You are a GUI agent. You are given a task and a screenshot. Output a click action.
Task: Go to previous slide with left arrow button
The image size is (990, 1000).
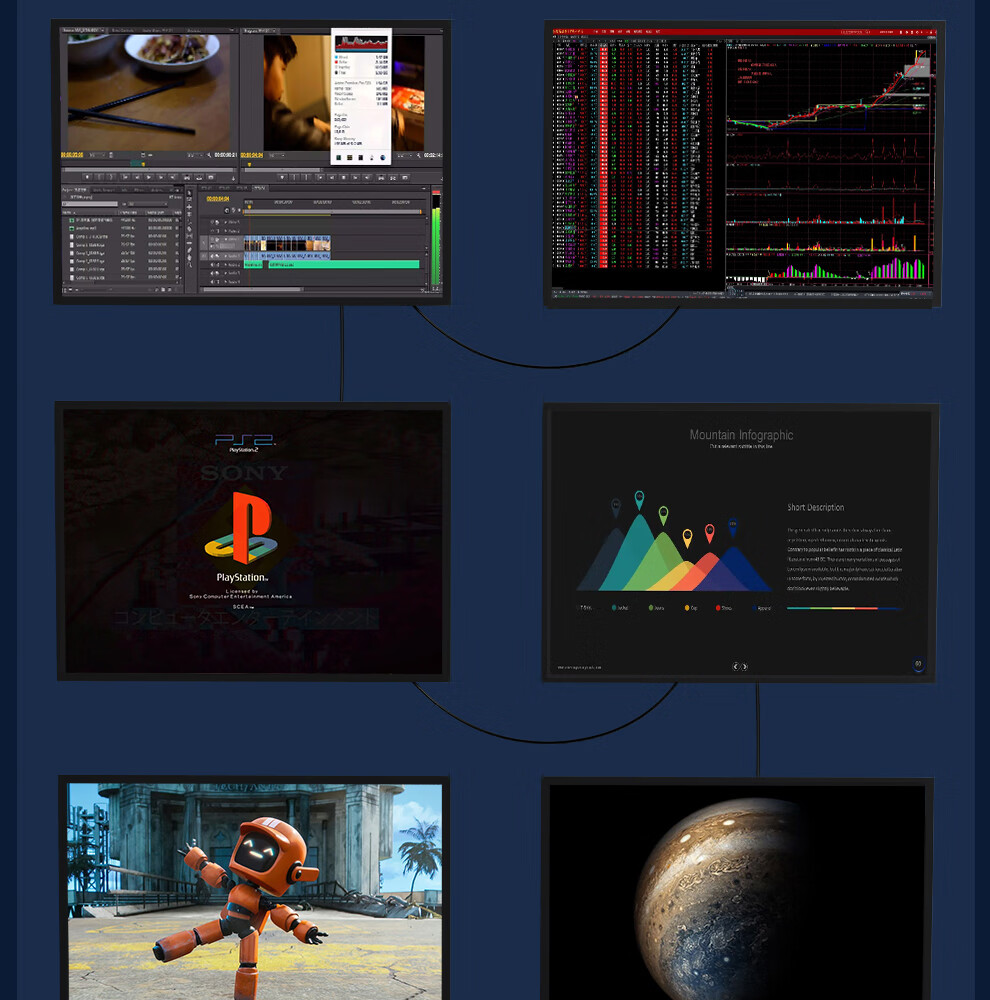[735, 666]
